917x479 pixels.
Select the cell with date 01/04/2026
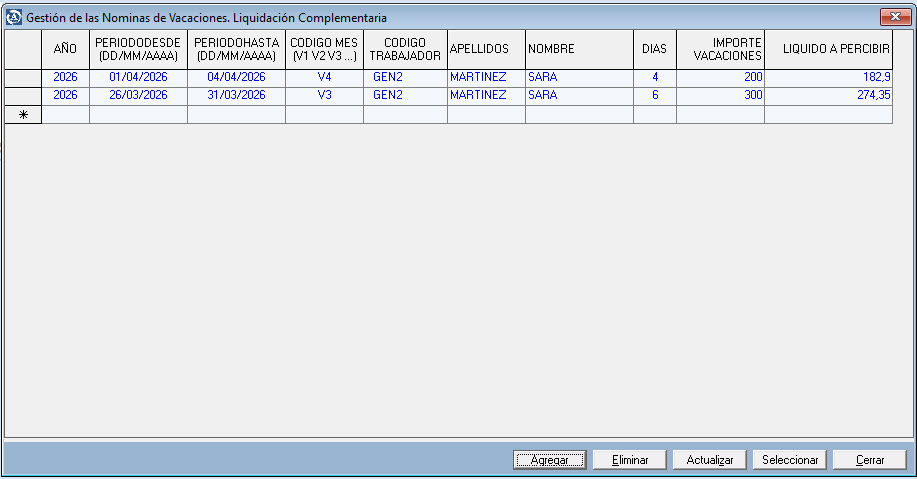[x=138, y=77]
